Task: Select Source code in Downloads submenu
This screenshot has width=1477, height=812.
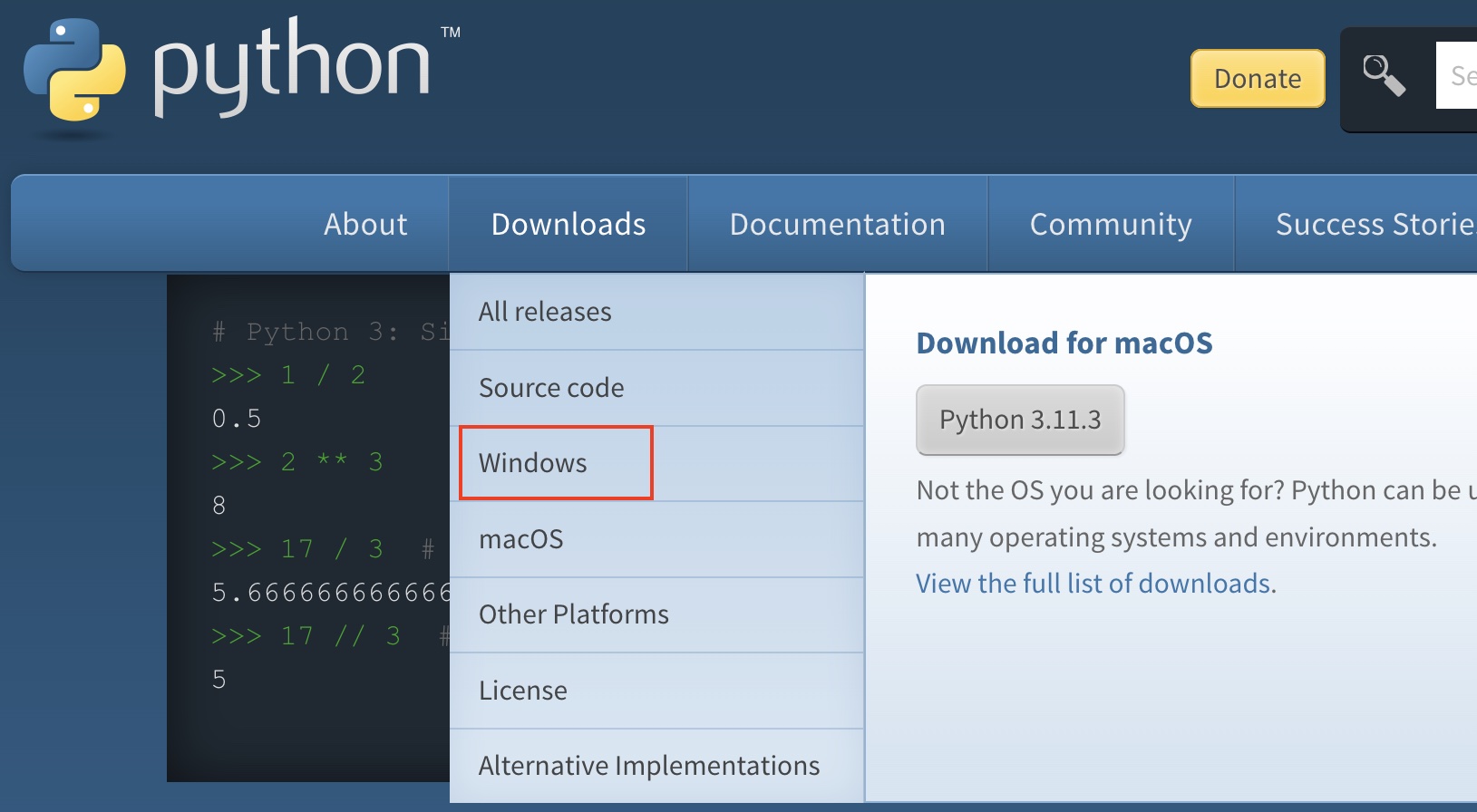Action: [656, 388]
